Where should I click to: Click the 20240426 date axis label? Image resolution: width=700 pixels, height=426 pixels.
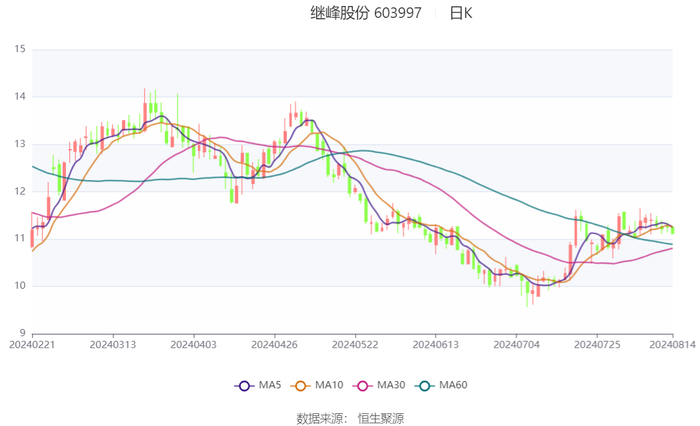pos(274,345)
